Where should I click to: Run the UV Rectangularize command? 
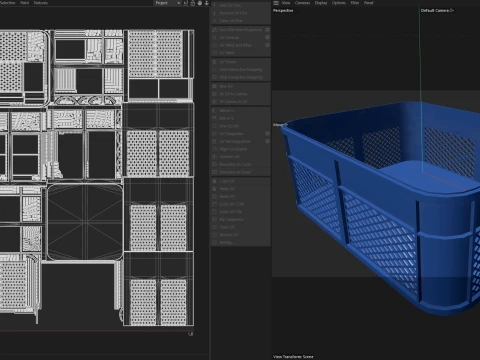click(x=238, y=141)
